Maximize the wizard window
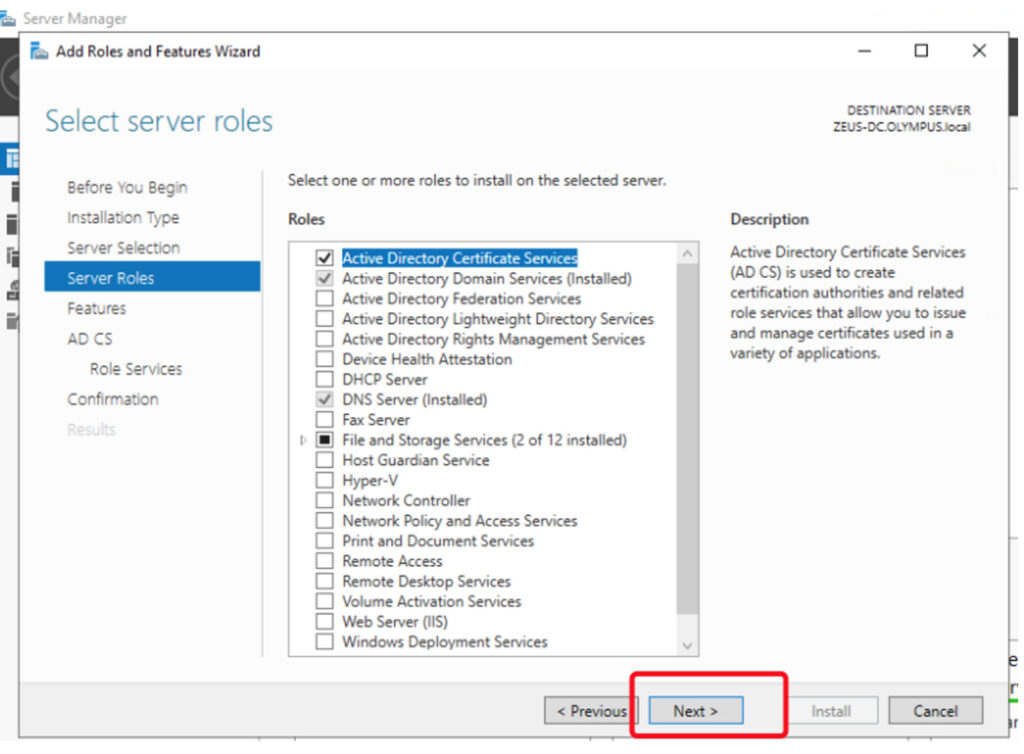Image resolution: width=1024 pixels, height=754 pixels. click(921, 51)
